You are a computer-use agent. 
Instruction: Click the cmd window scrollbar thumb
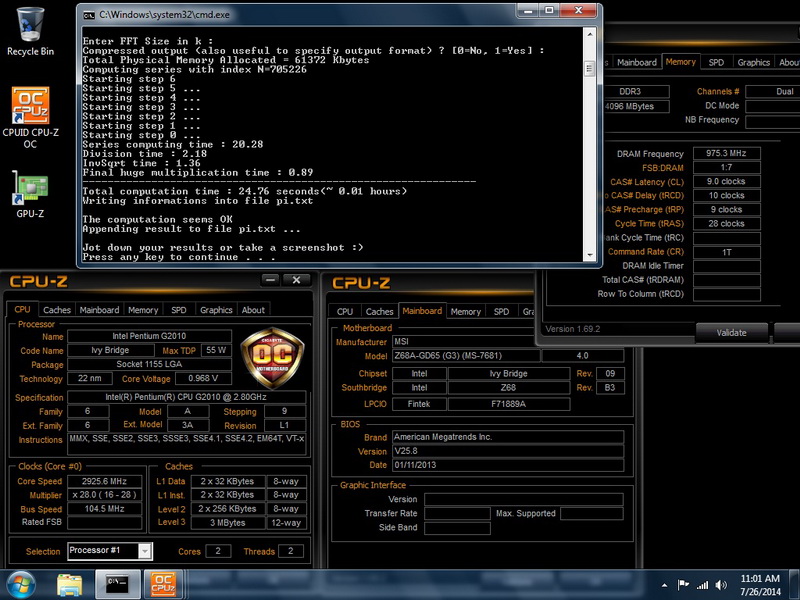point(590,68)
